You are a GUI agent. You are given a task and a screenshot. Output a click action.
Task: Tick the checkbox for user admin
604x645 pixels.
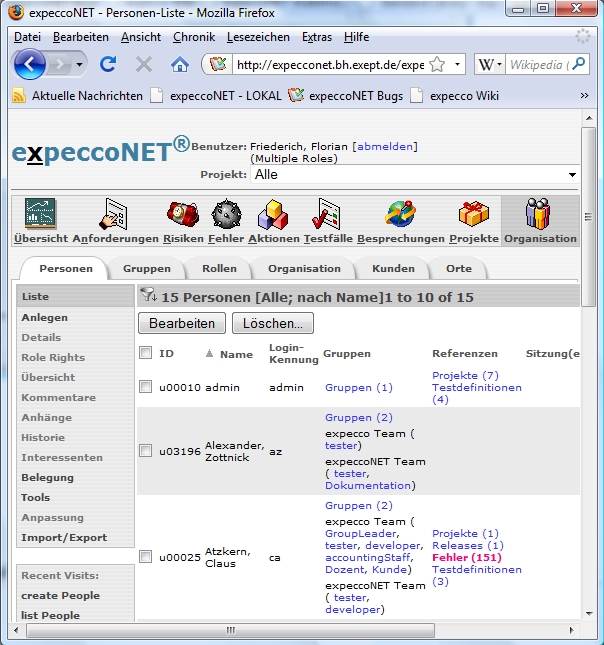146,387
